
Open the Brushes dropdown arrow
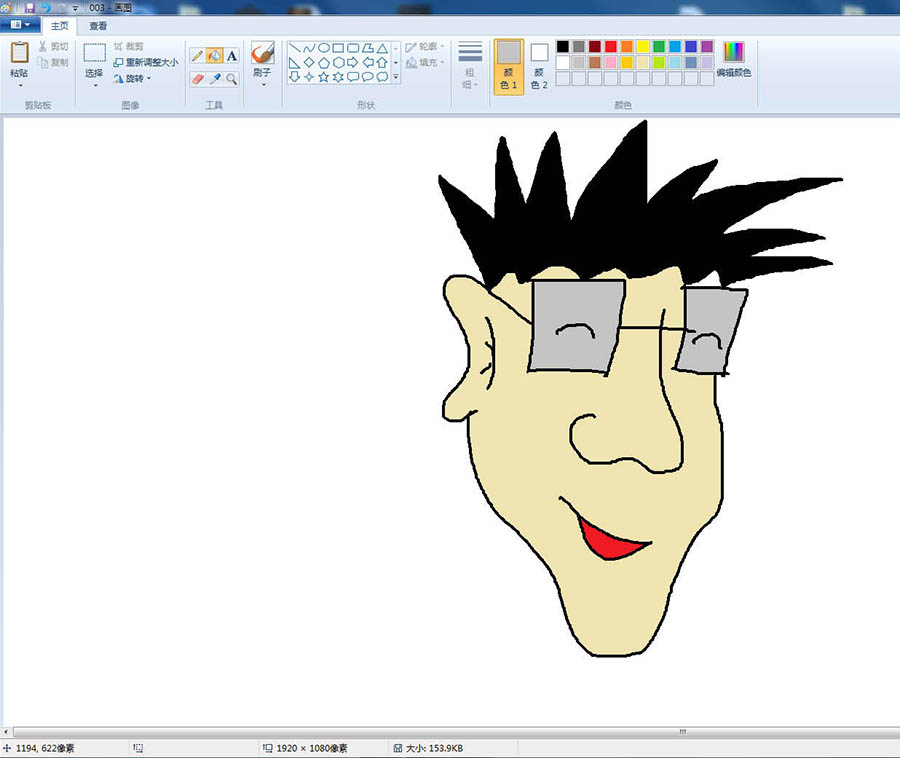pyautogui.click(x=263, y=85)
